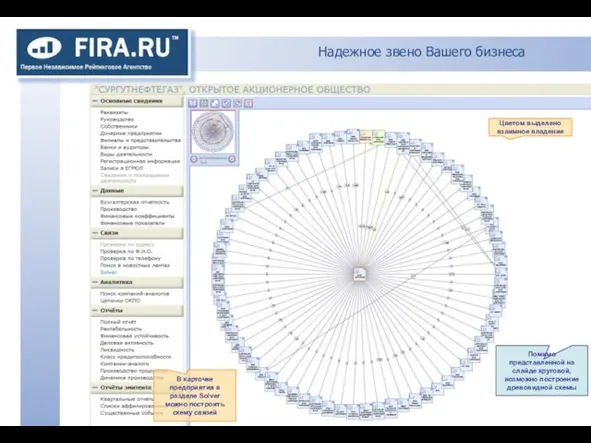591x443 pixels.
Task: Collapse the Основные сведения section
Action: pos(95,101)
